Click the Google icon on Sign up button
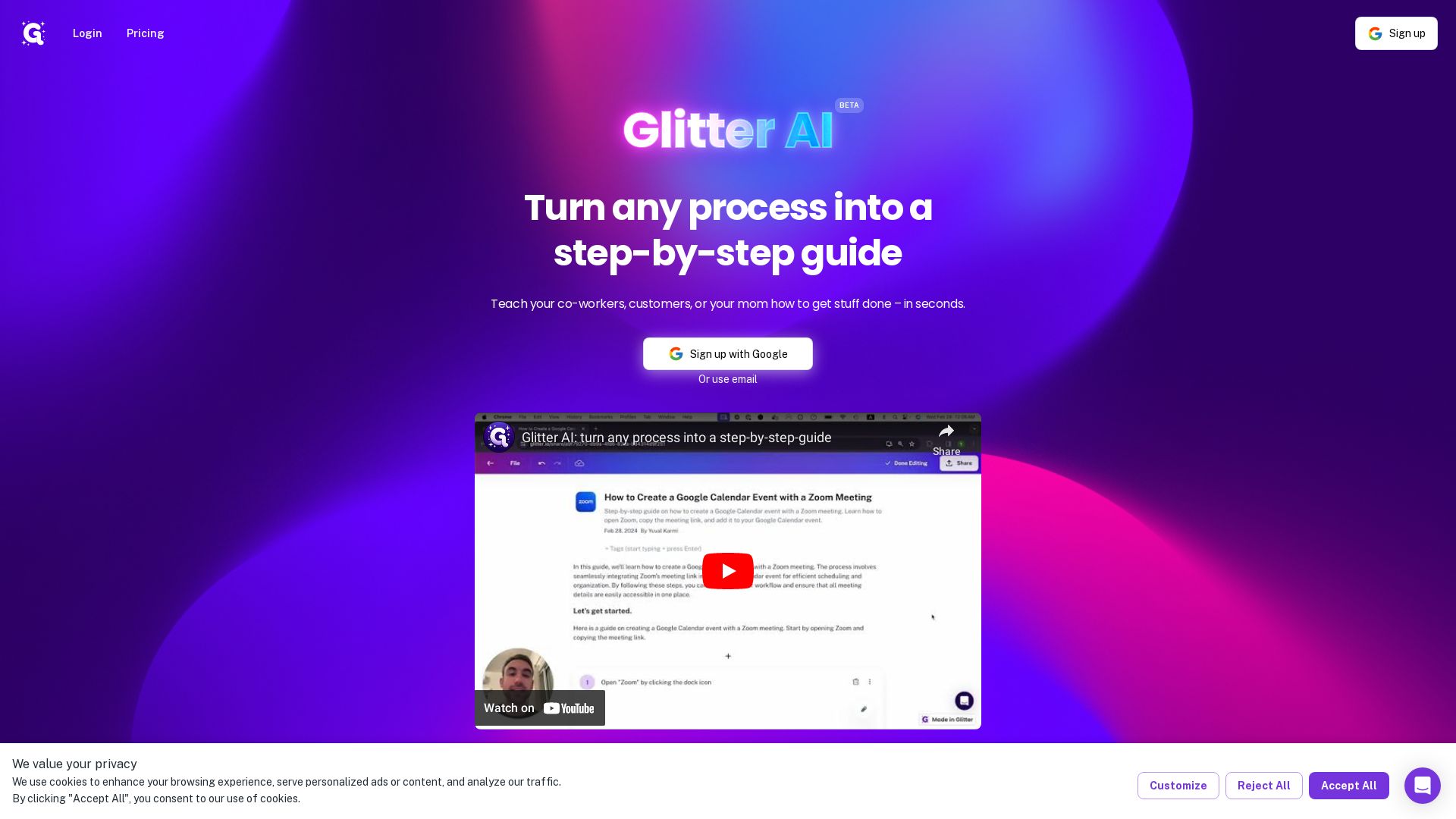Image resolution: width=1456 pixels, height=819 pixels. 1375,33
